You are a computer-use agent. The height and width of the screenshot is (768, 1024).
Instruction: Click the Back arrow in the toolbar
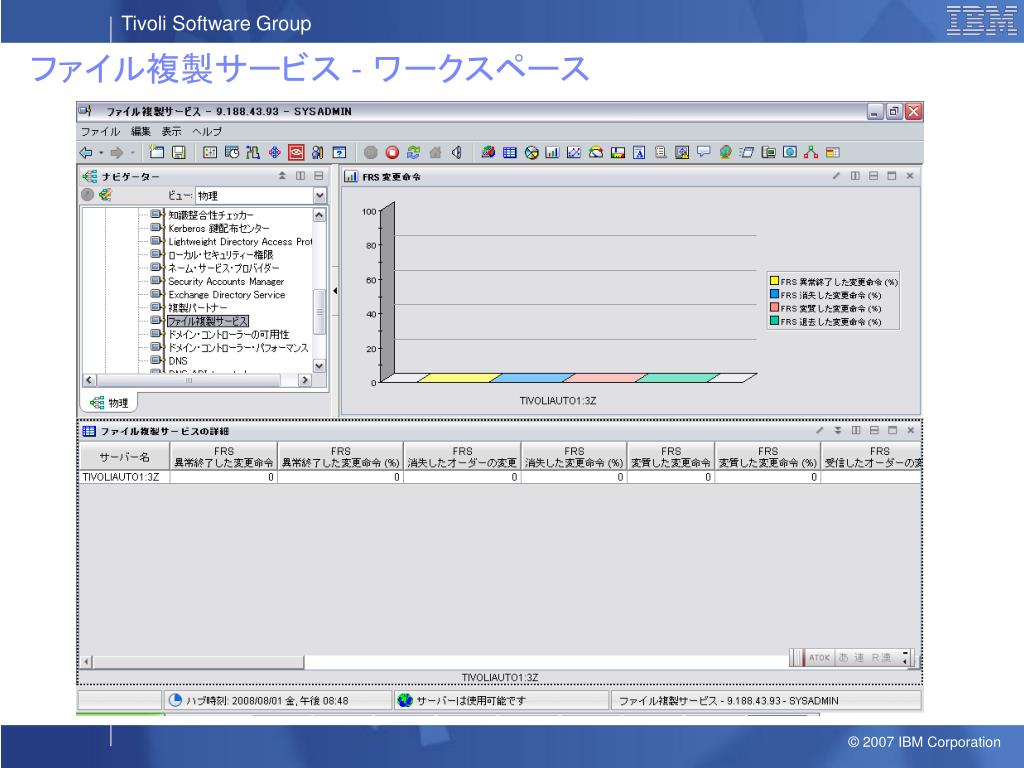pos(86,153)
